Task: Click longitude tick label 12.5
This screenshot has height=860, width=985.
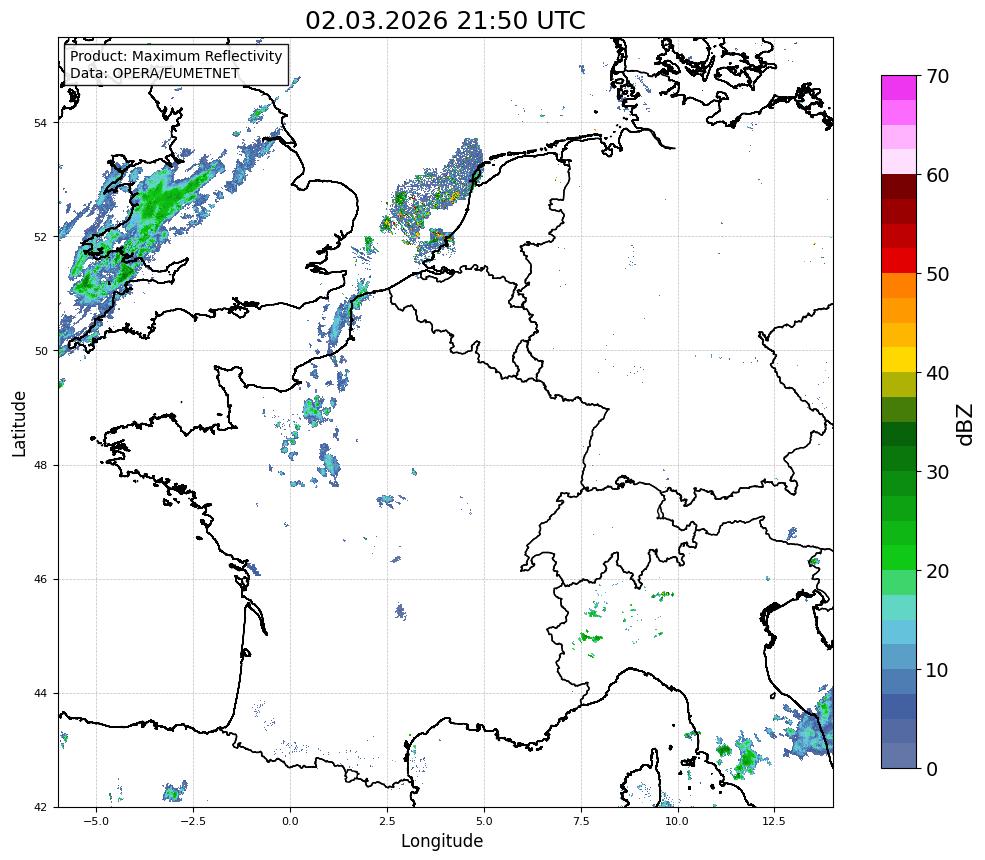Action: [774, 821]
